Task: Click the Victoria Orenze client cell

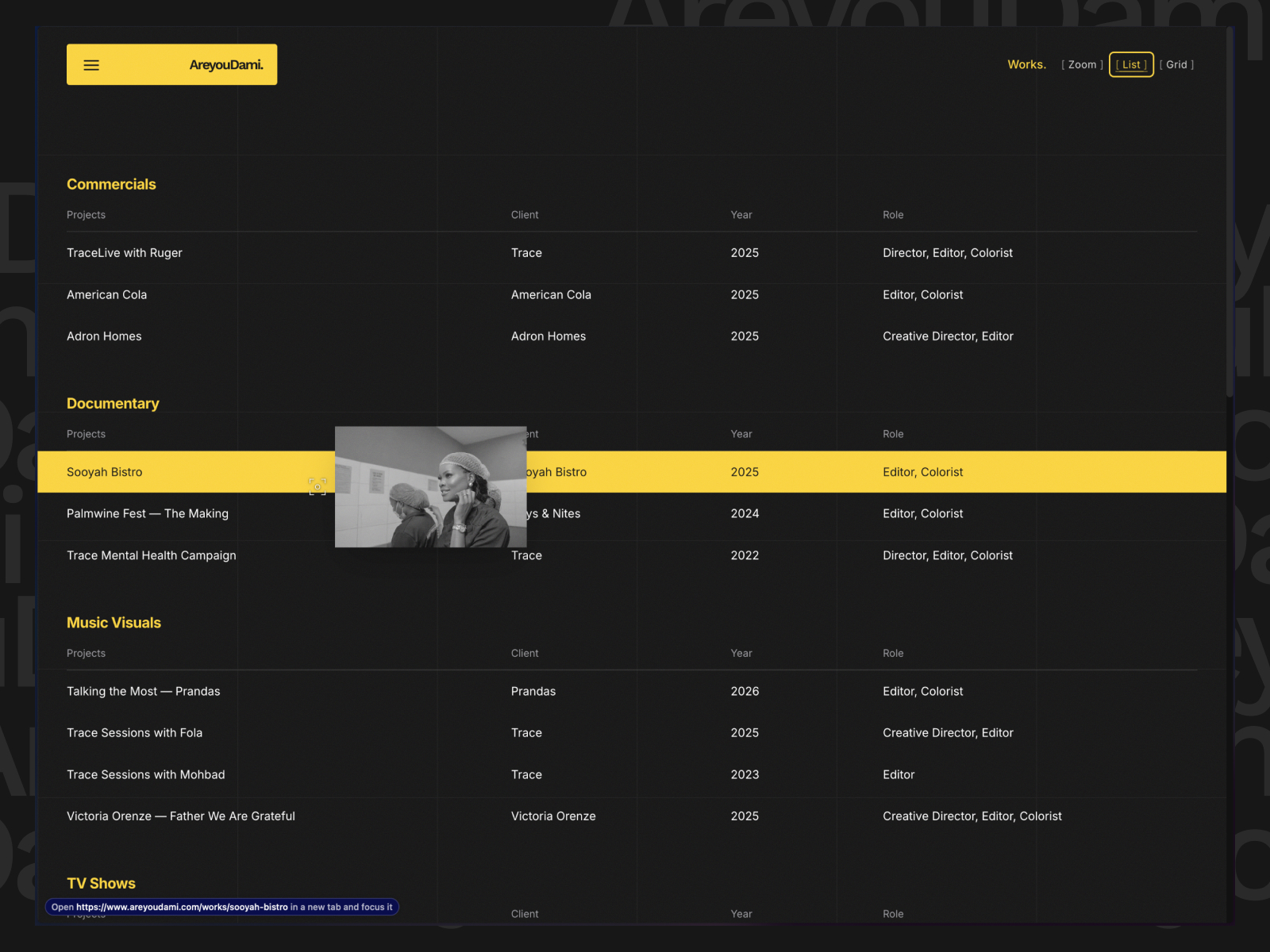Action: coord(553,816)
